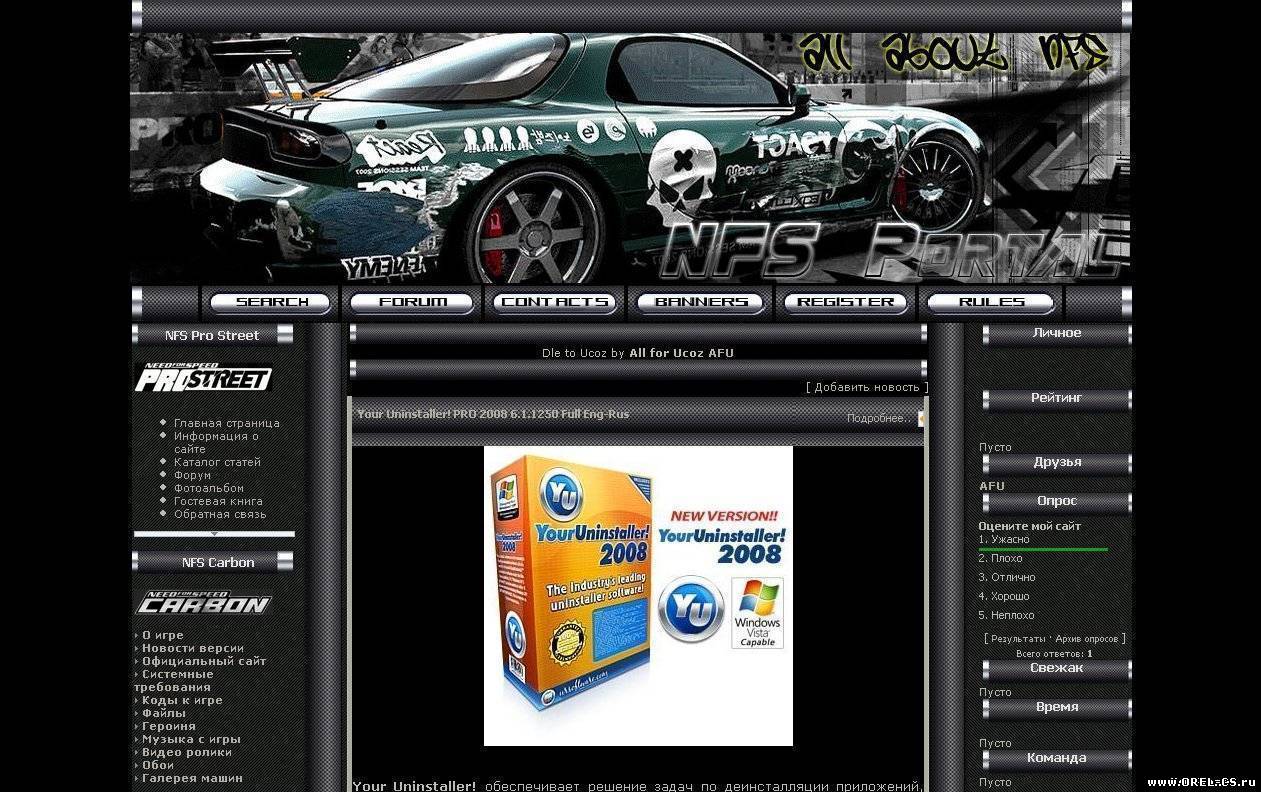Open the Коды к игре link

click(182, 700)
